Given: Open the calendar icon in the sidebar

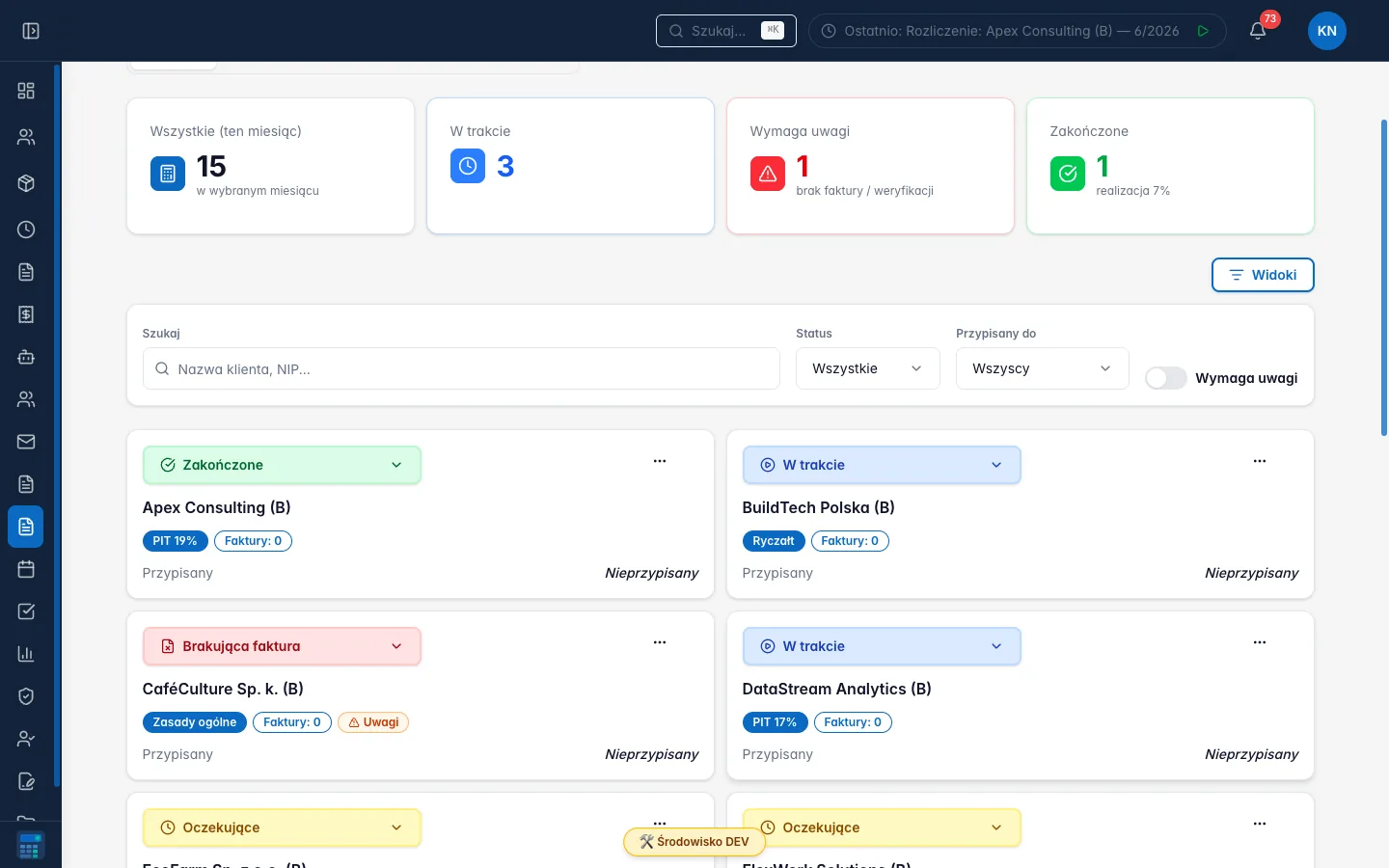Looking at the screenshot, I should click(x=26, y=569).
